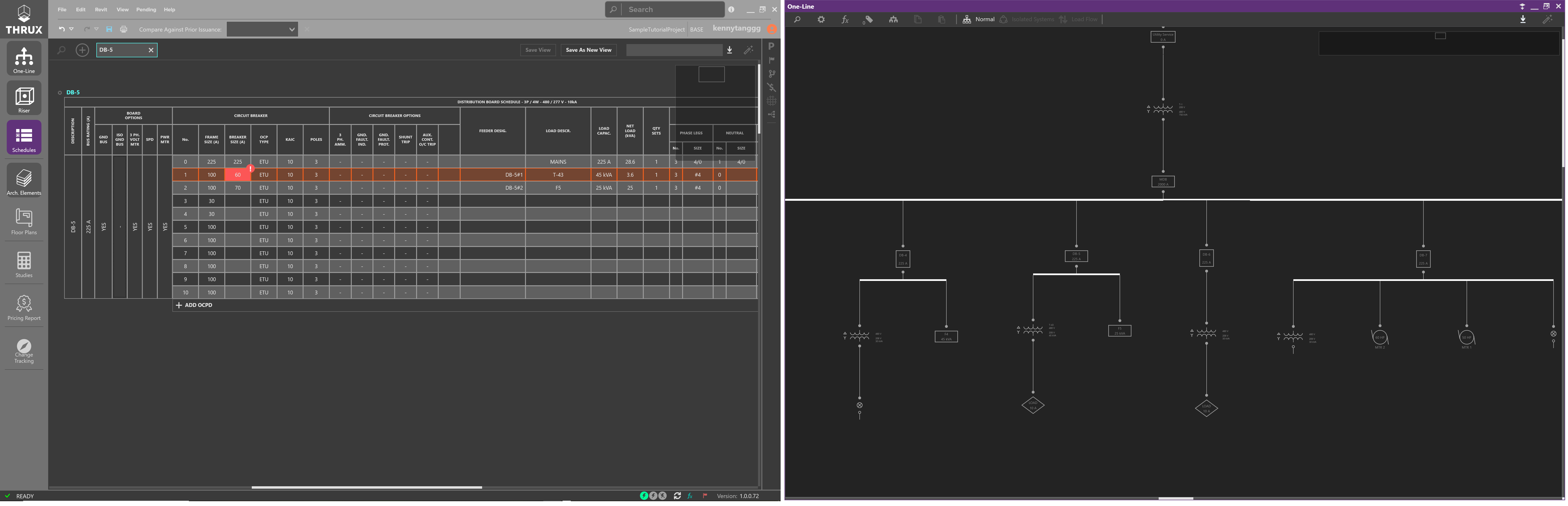Click the blue save disk icon

(x=109, y=29)
